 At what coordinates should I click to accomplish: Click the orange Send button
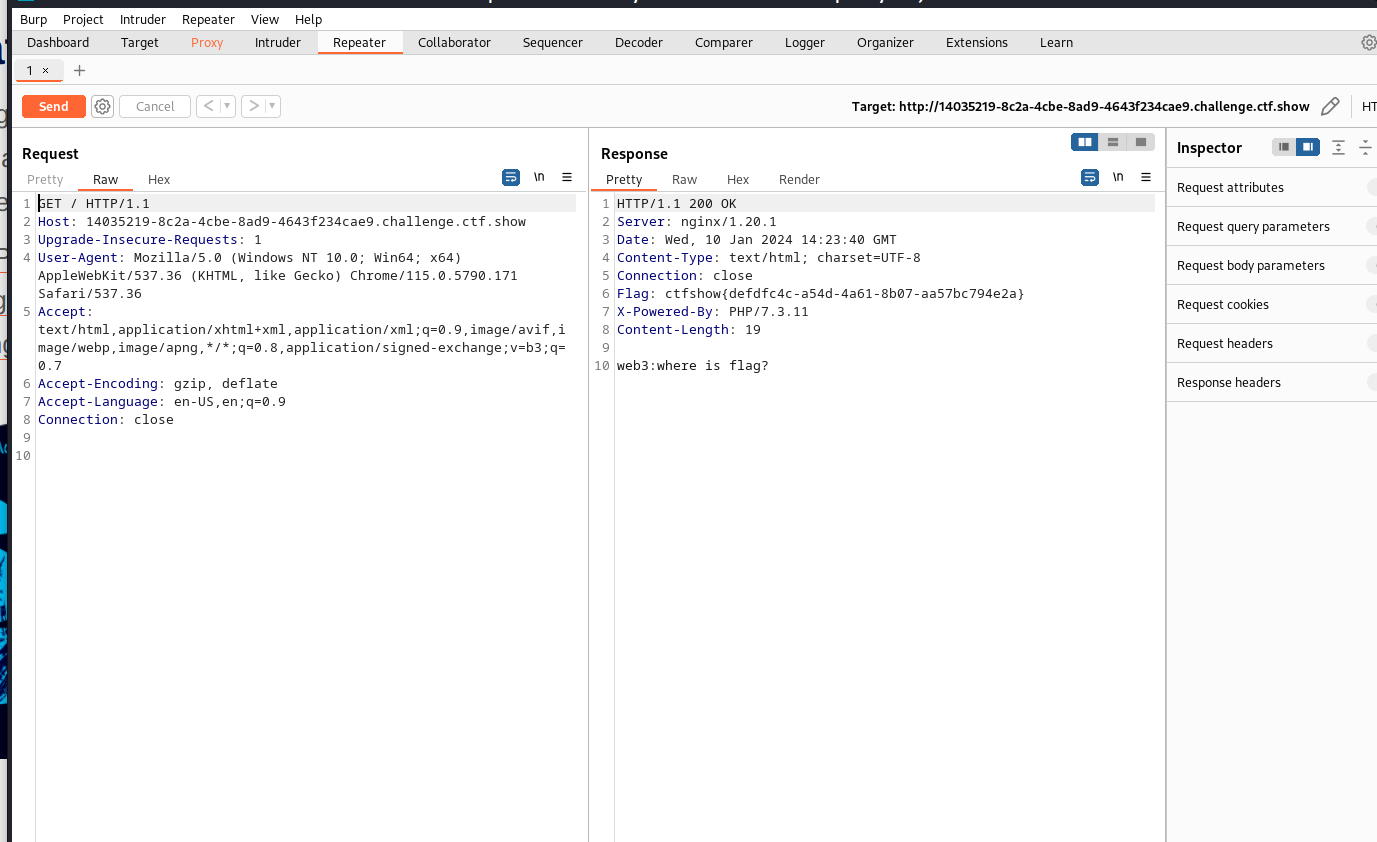54,106
